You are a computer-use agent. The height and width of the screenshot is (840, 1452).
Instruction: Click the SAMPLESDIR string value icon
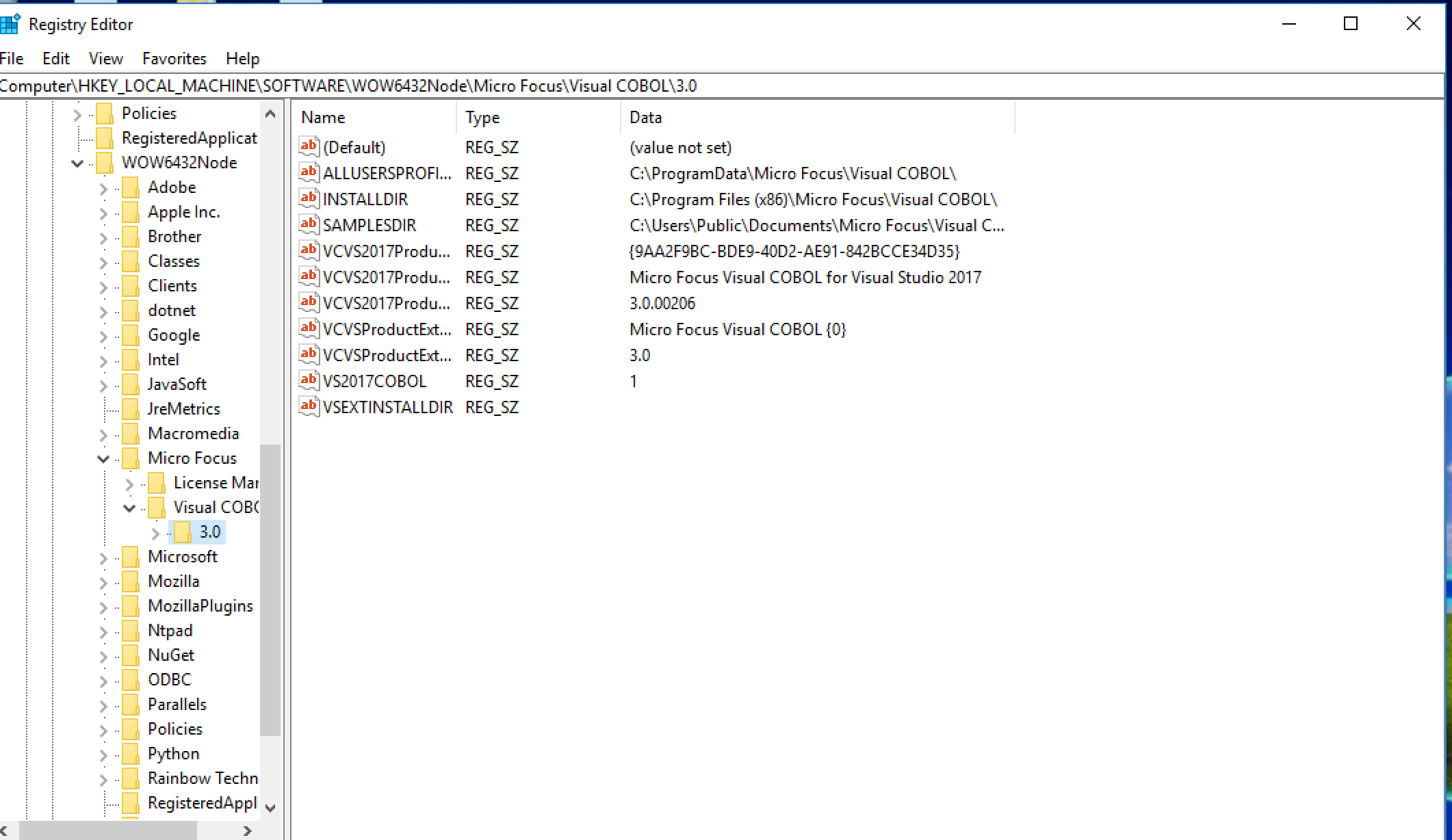309,225
